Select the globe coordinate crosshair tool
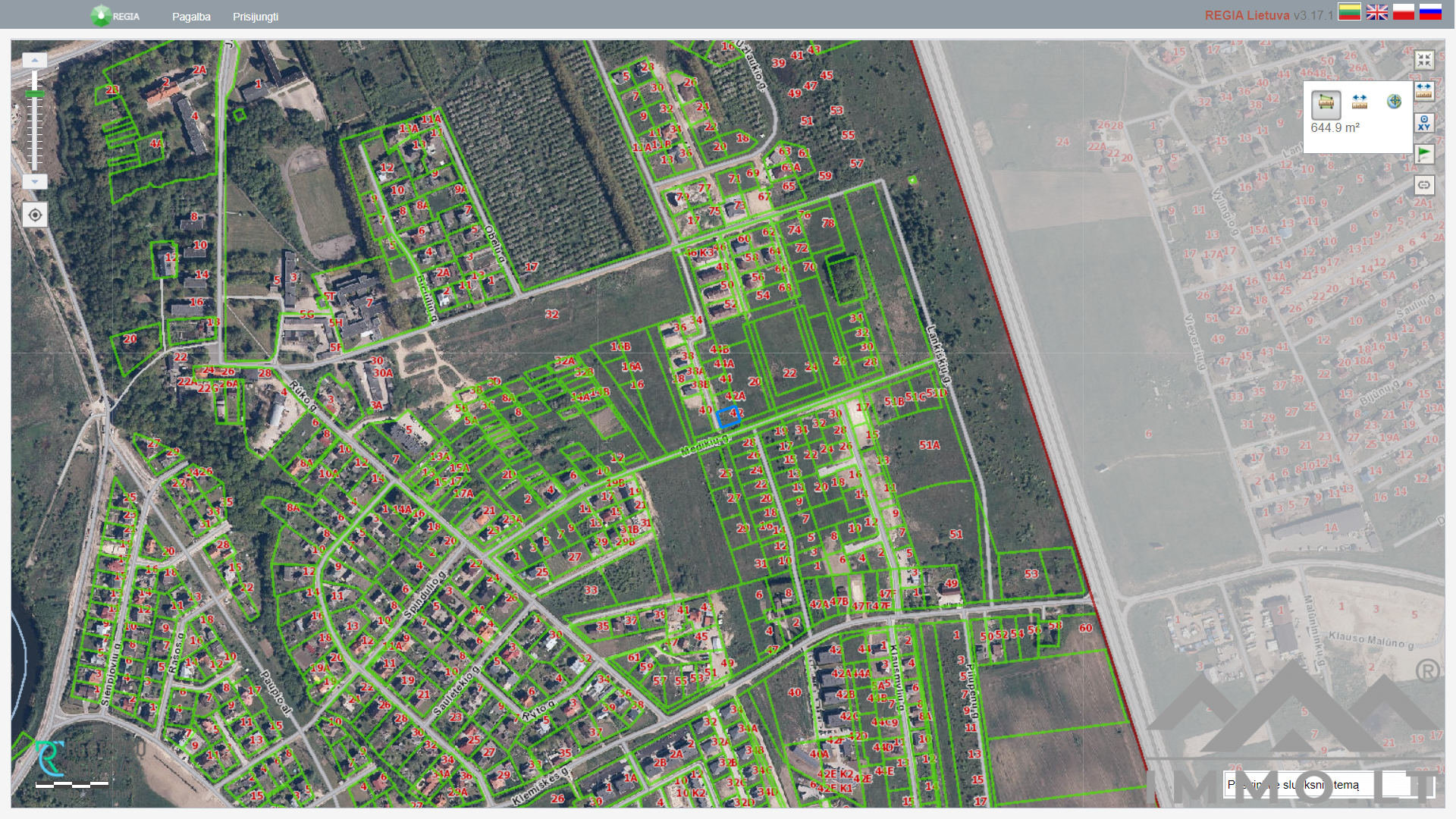1456x819 pixels. click(1394, 102)
